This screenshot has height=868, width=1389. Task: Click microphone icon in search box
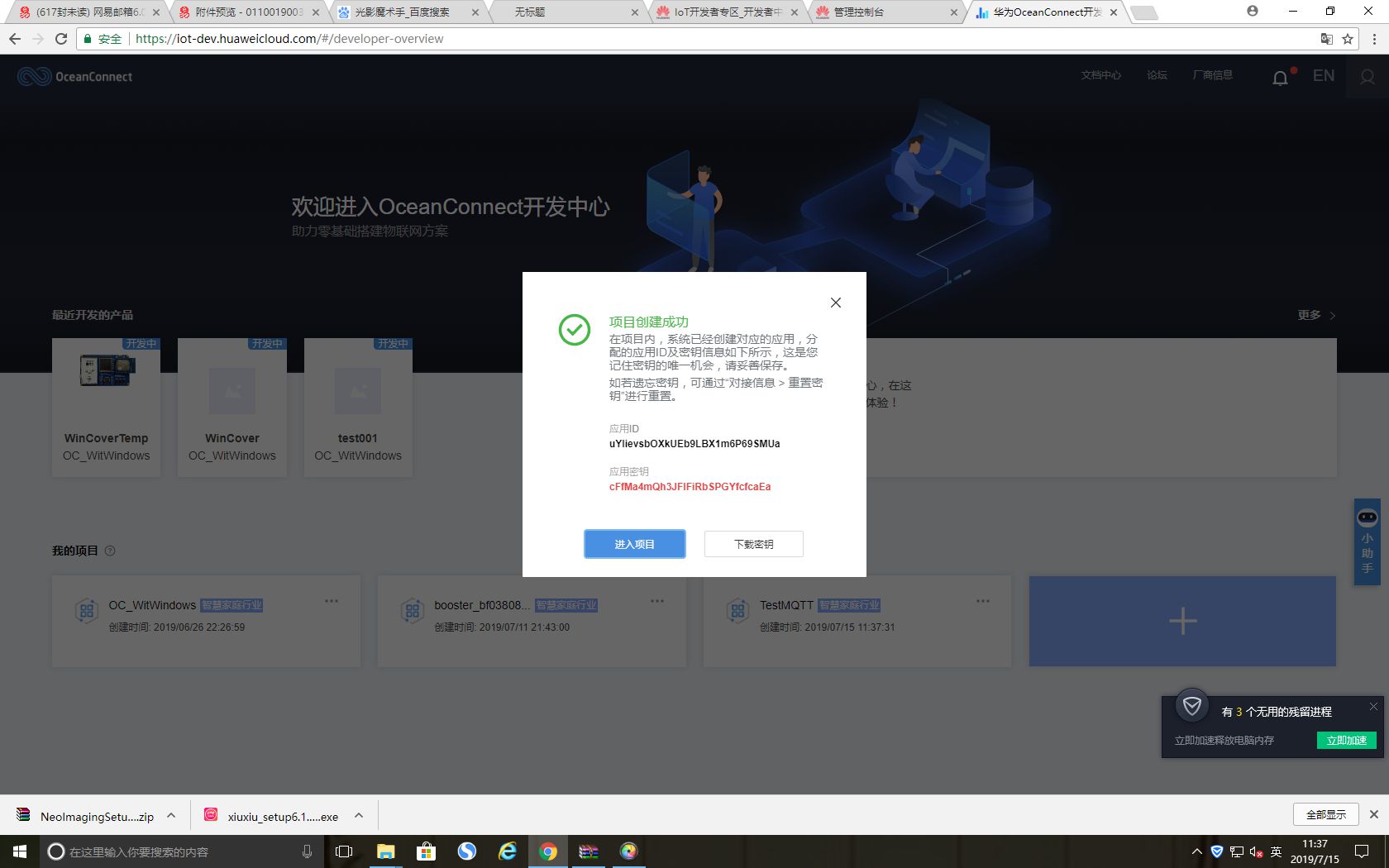[307, 851]
